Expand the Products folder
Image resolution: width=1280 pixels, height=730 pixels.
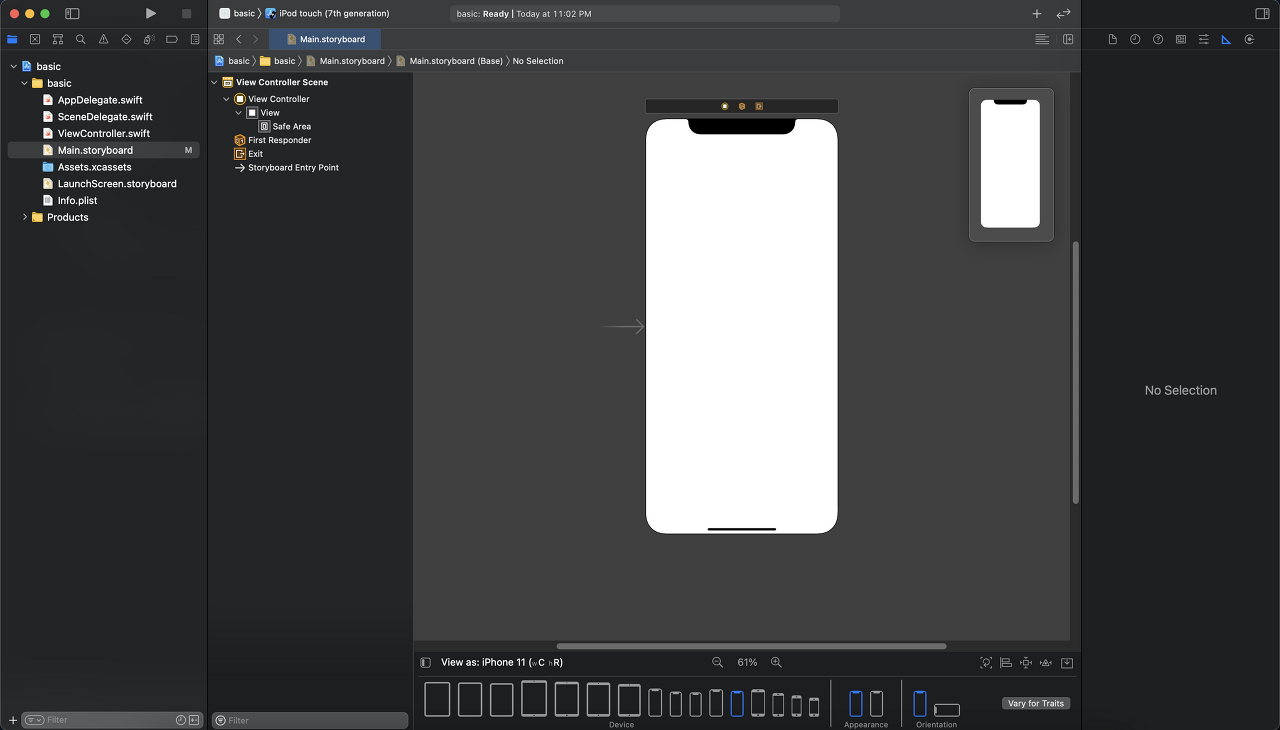[25, 217]
